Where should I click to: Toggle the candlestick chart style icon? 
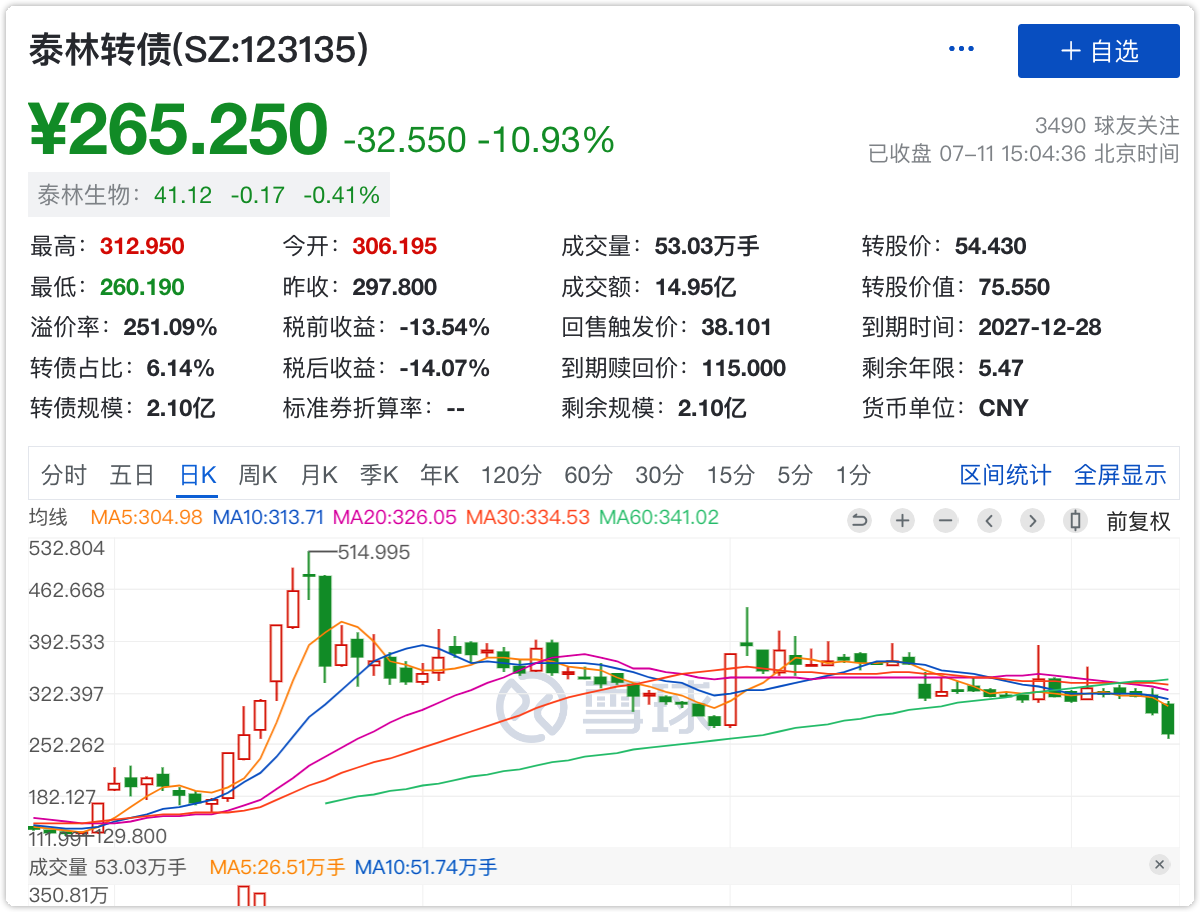tap(1076, 520)
